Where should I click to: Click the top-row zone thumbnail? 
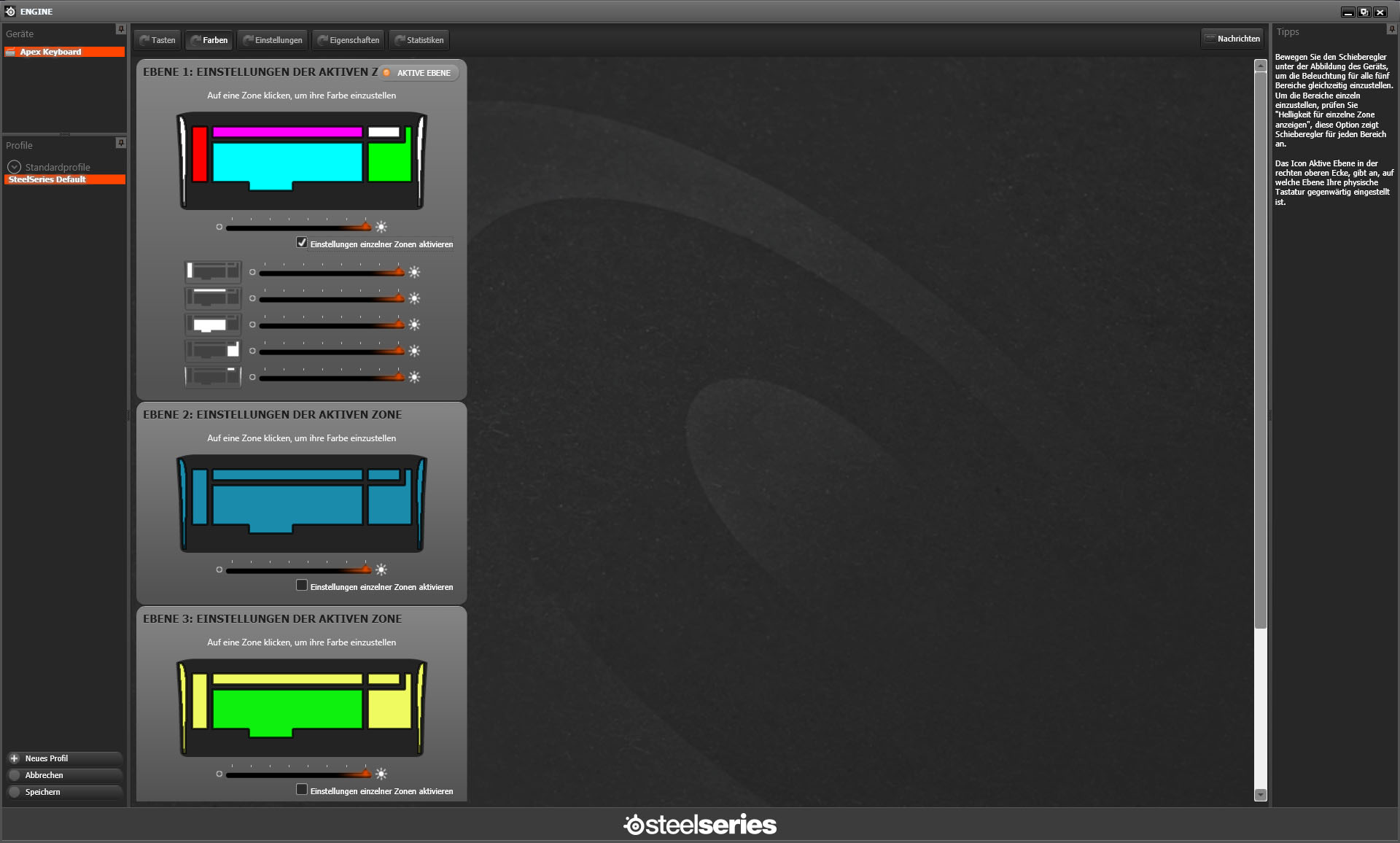pos(213,298)
